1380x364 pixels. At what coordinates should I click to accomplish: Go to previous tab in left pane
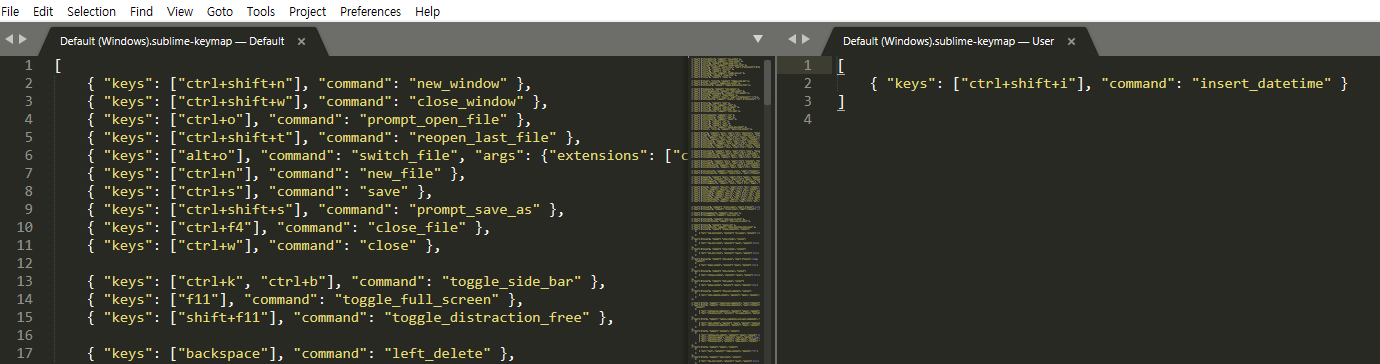[x=8, y=40]
